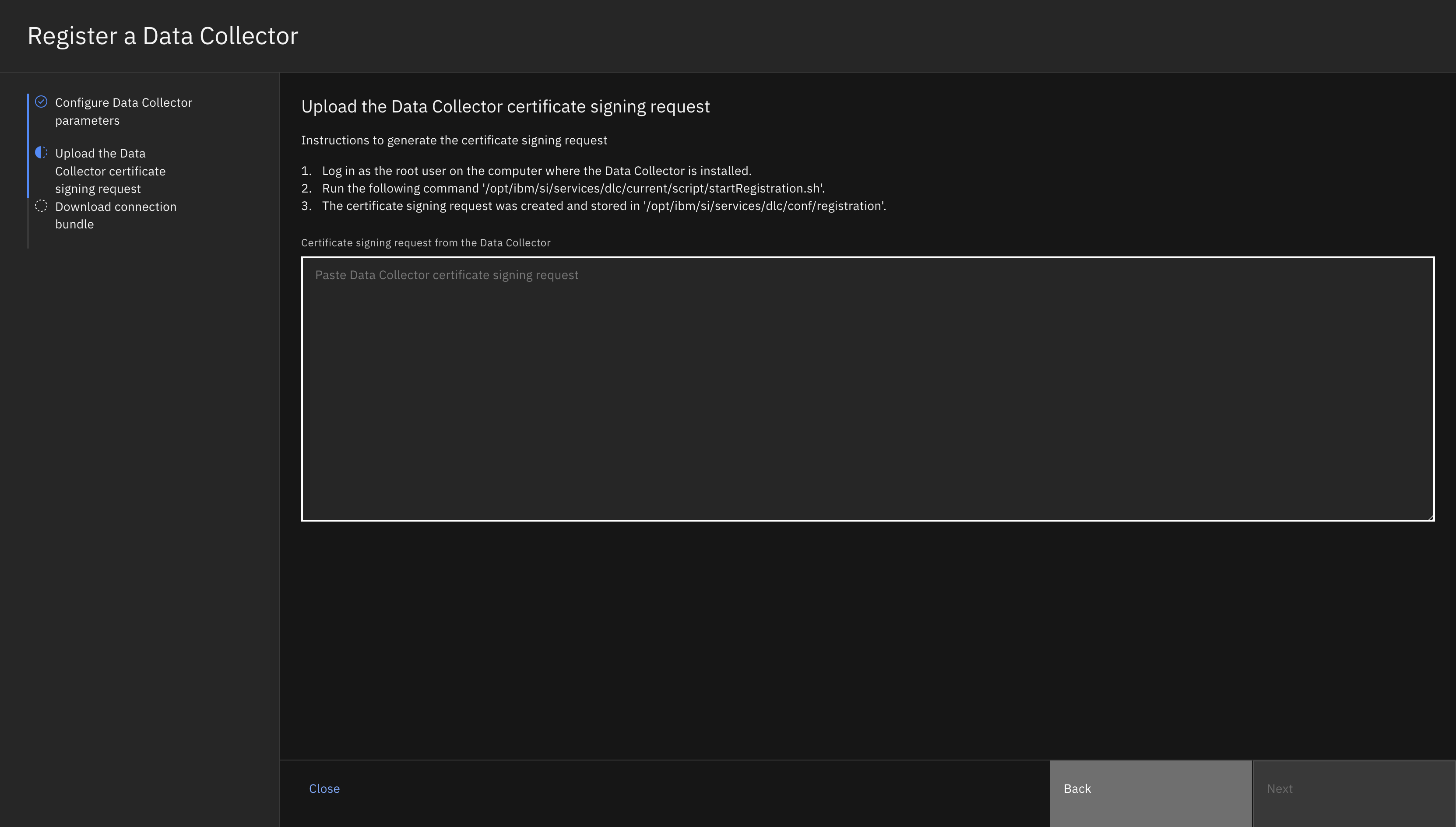
Task: Click the certificate signing request field label
Action: 426,242
